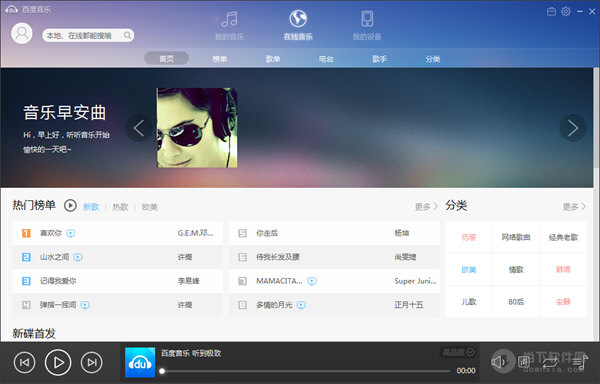600x384 pixels.
Task: Show next banner with right arrow
Action: click(573, 128)
